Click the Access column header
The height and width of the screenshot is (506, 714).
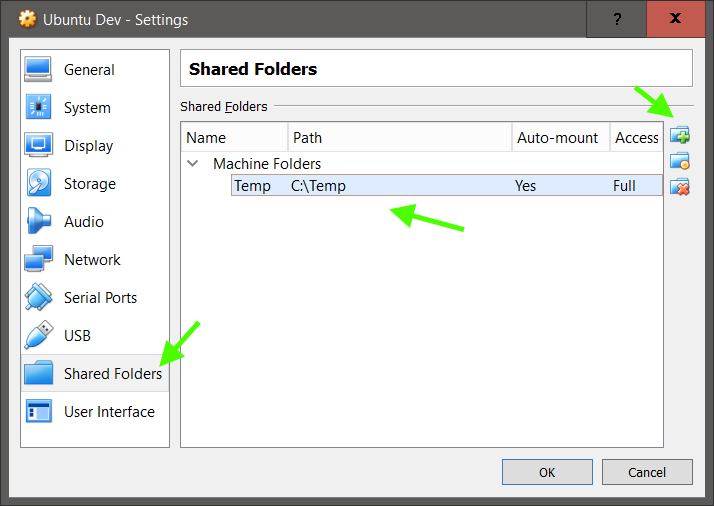pos(637,137)
